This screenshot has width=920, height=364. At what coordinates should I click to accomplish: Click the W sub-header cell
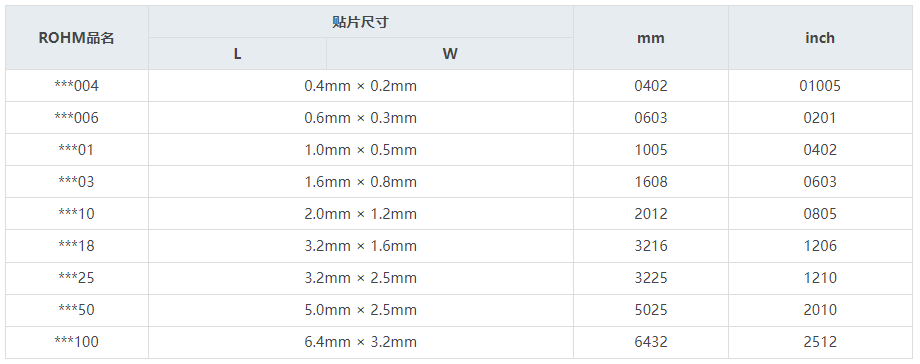pyautogui.click(x=449, y=54)
